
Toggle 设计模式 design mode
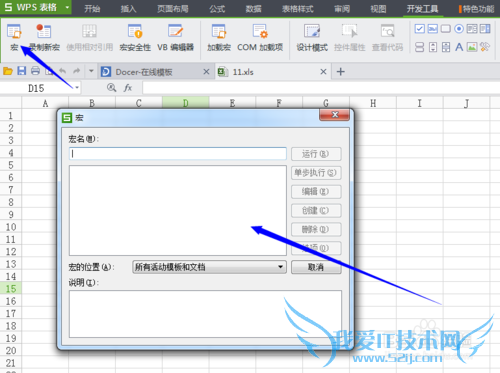312,37
